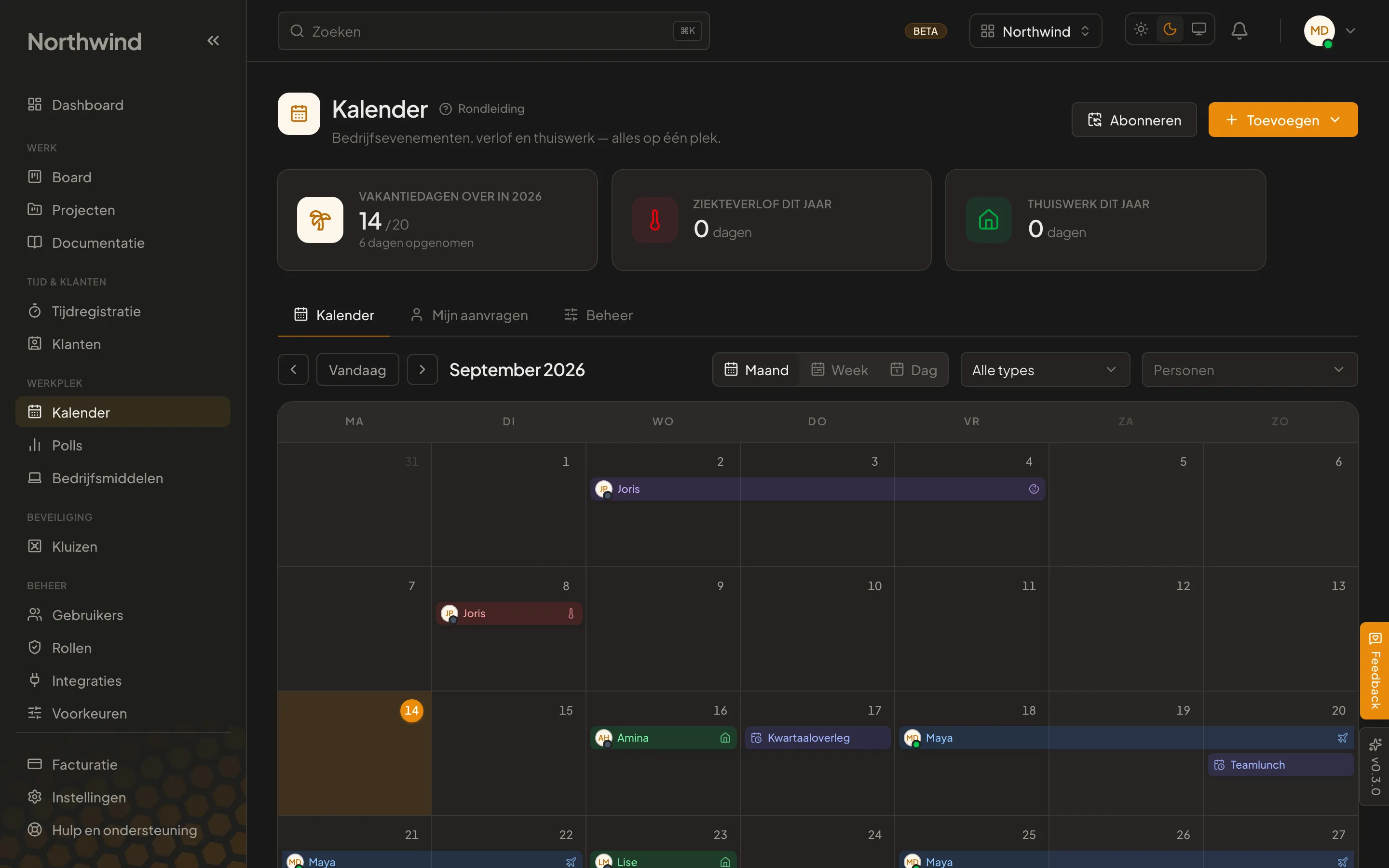The image size is (1389, 868).
Task: Open the Beheer tab
Action: 598,315
